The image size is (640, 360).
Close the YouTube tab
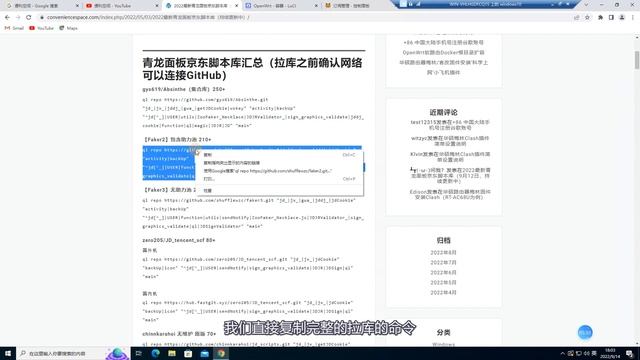coord(157,6)
